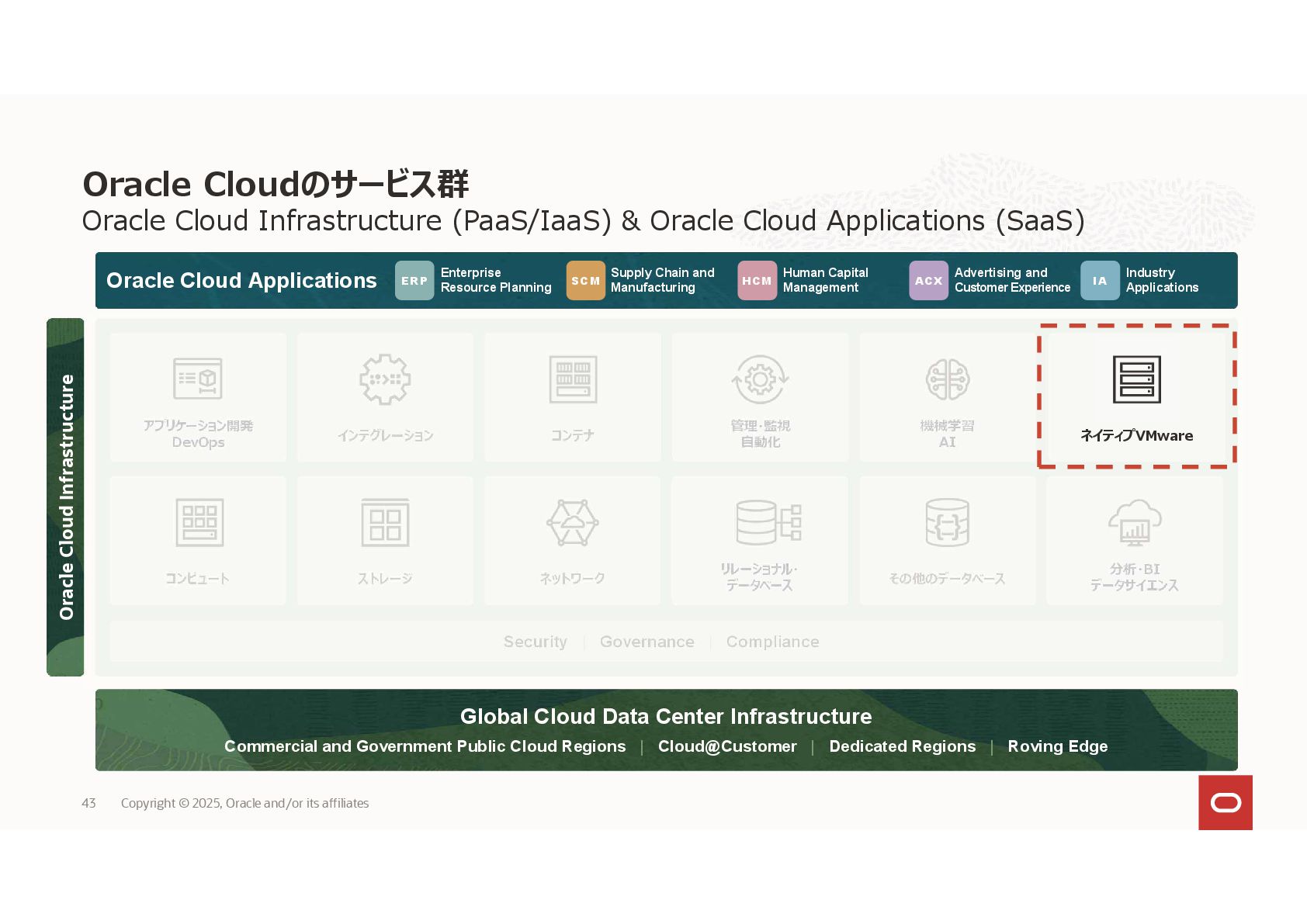Image resolution: width=1307 pixels, height=924 pixels.
Task: Click the Enterprise Resource Planning label
Action: [x=496, y=280]
